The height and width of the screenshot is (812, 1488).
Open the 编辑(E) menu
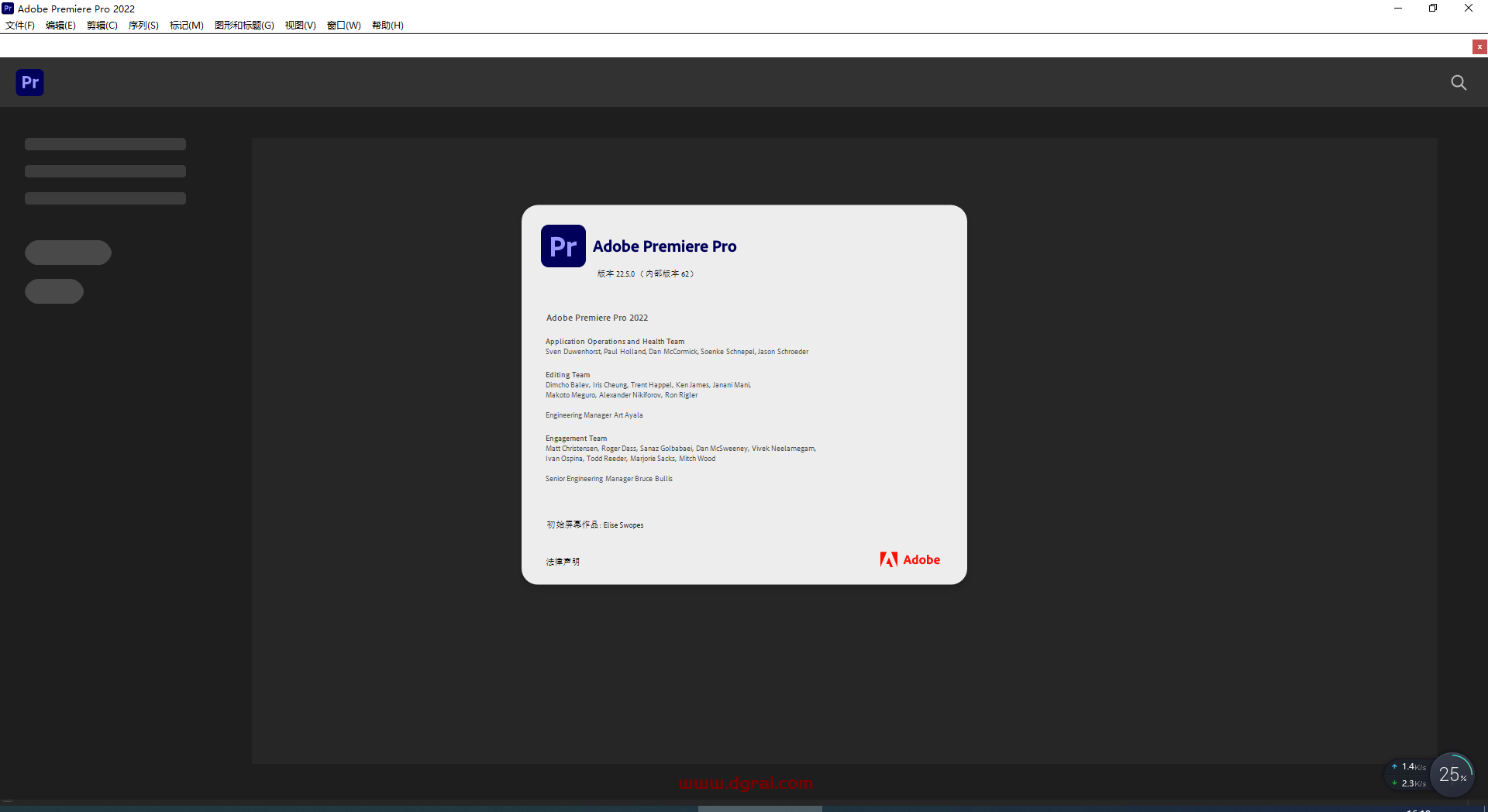pos(60,26)
